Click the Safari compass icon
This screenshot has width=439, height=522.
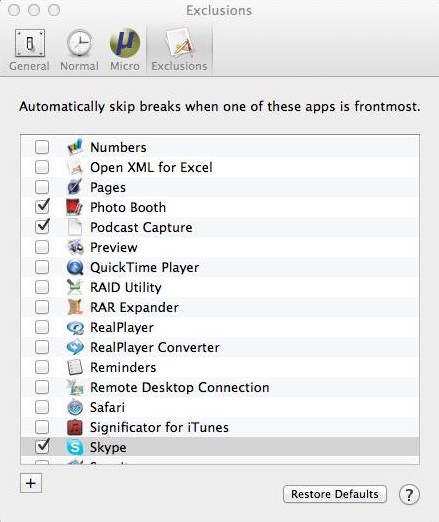click(x=75, y=407)
